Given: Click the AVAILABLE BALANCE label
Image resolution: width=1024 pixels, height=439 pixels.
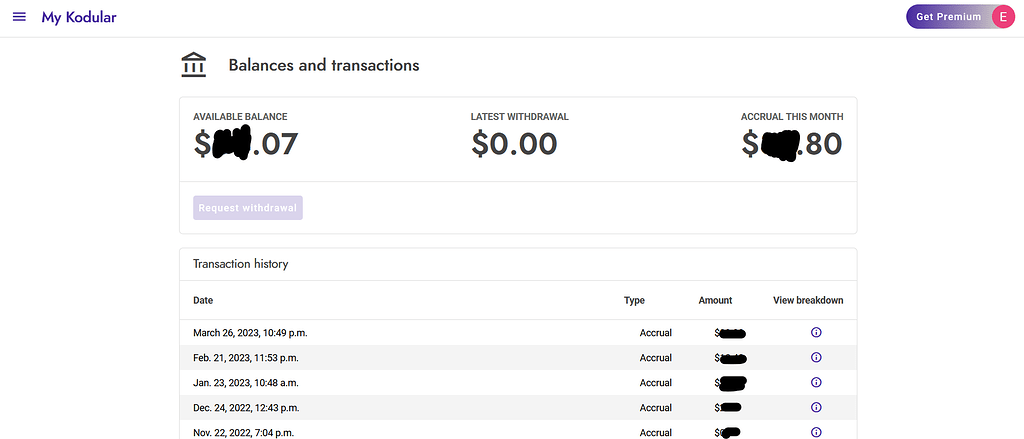Looking at the screenshot, I should point(240,117).
